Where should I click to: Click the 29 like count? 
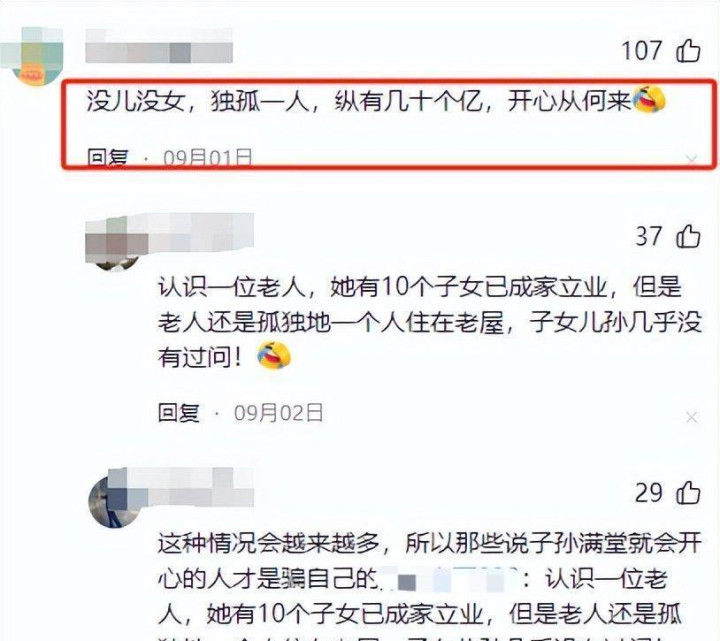649,493
